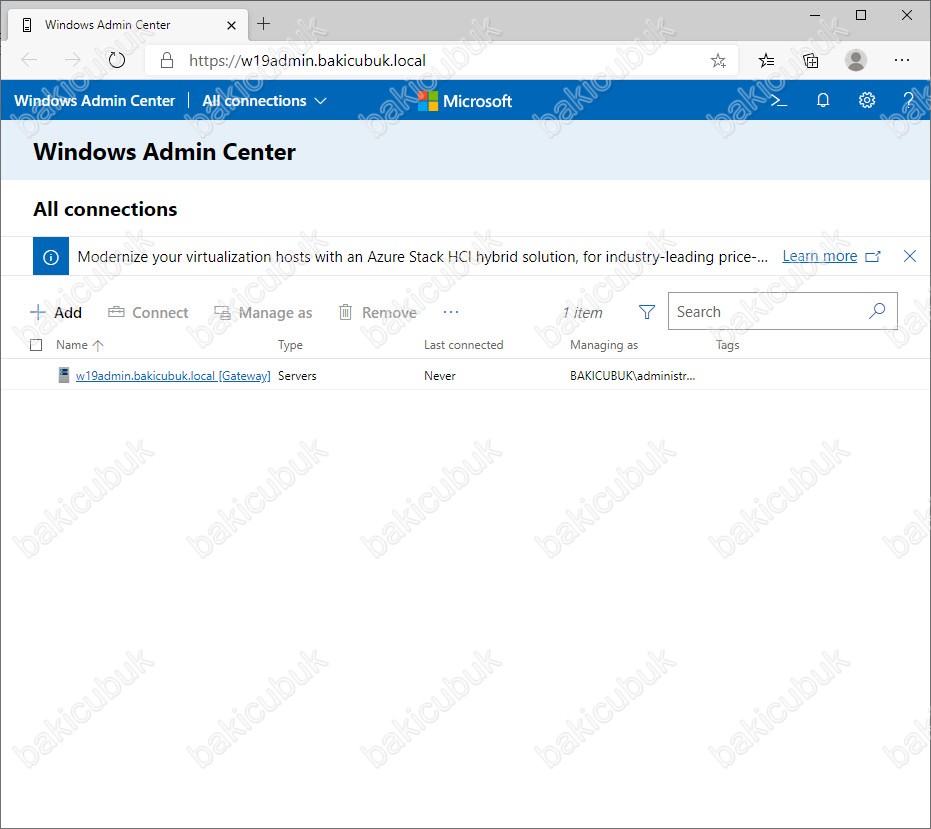The height and width of the screenshot is (829, 931).
Task: Click server icon beside w19admin gateway
Action: tap(64, 375)
